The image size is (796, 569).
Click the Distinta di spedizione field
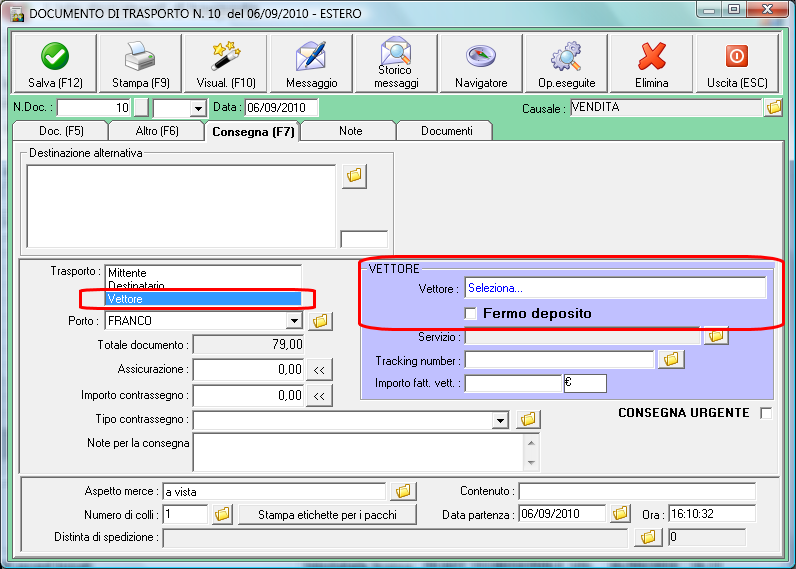tap(395, 538)
